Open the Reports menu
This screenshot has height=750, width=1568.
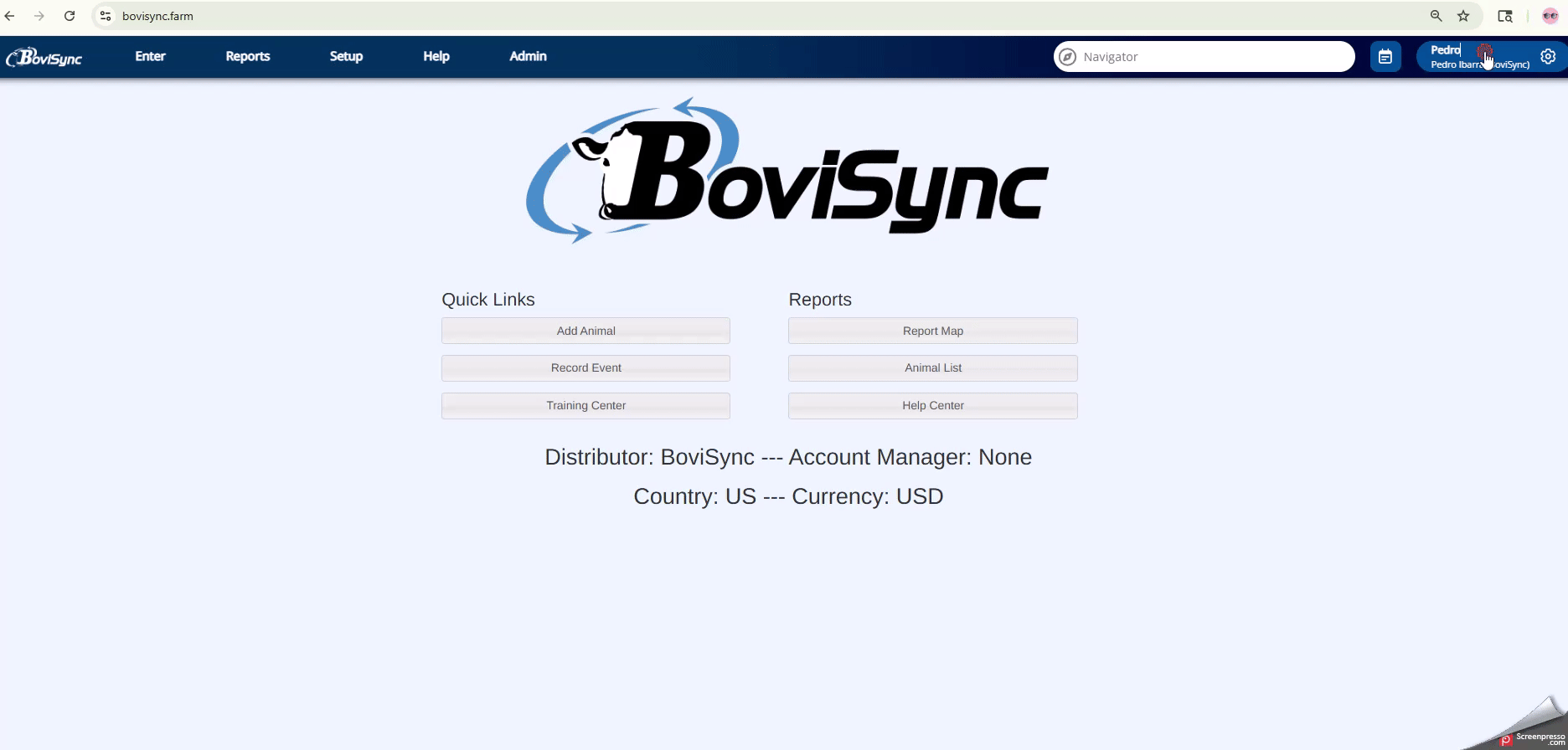pyautogui.click(x=248, y=56)
